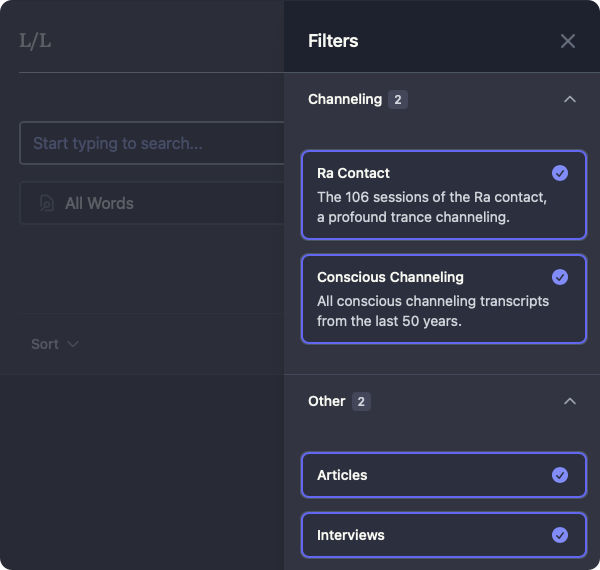Screen dimensions: 600x570
Task: Focus the 'Start typing to search' field
Action: click(150, 143)
